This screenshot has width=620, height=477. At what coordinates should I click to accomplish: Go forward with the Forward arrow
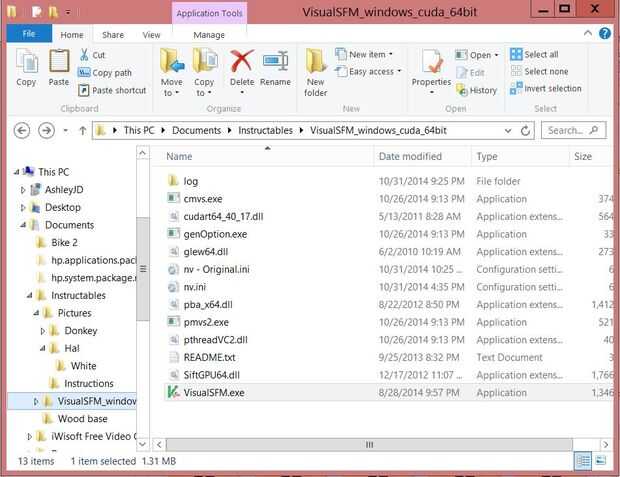click(46, 130)
